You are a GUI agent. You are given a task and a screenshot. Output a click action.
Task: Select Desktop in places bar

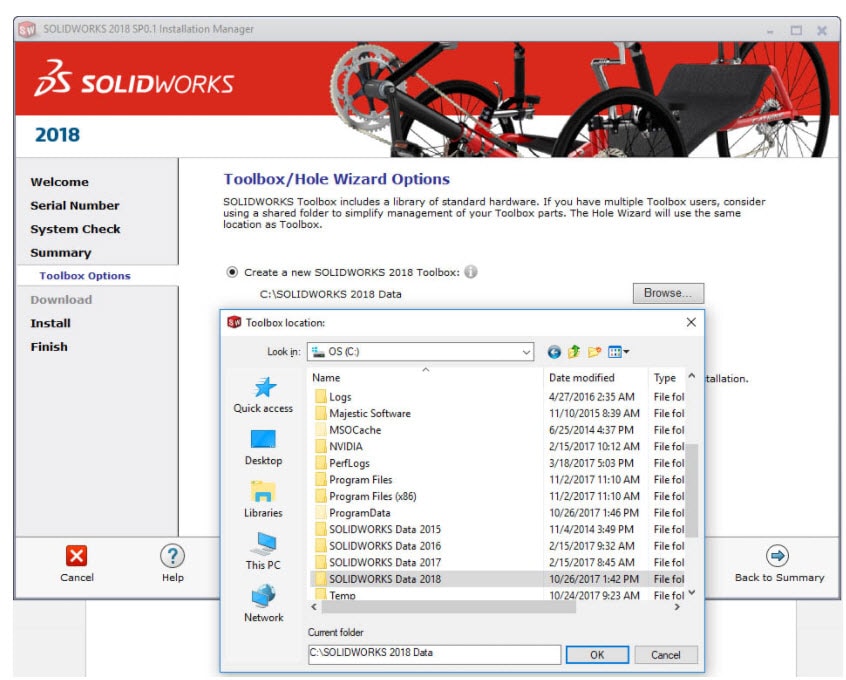tap(263, 448)
